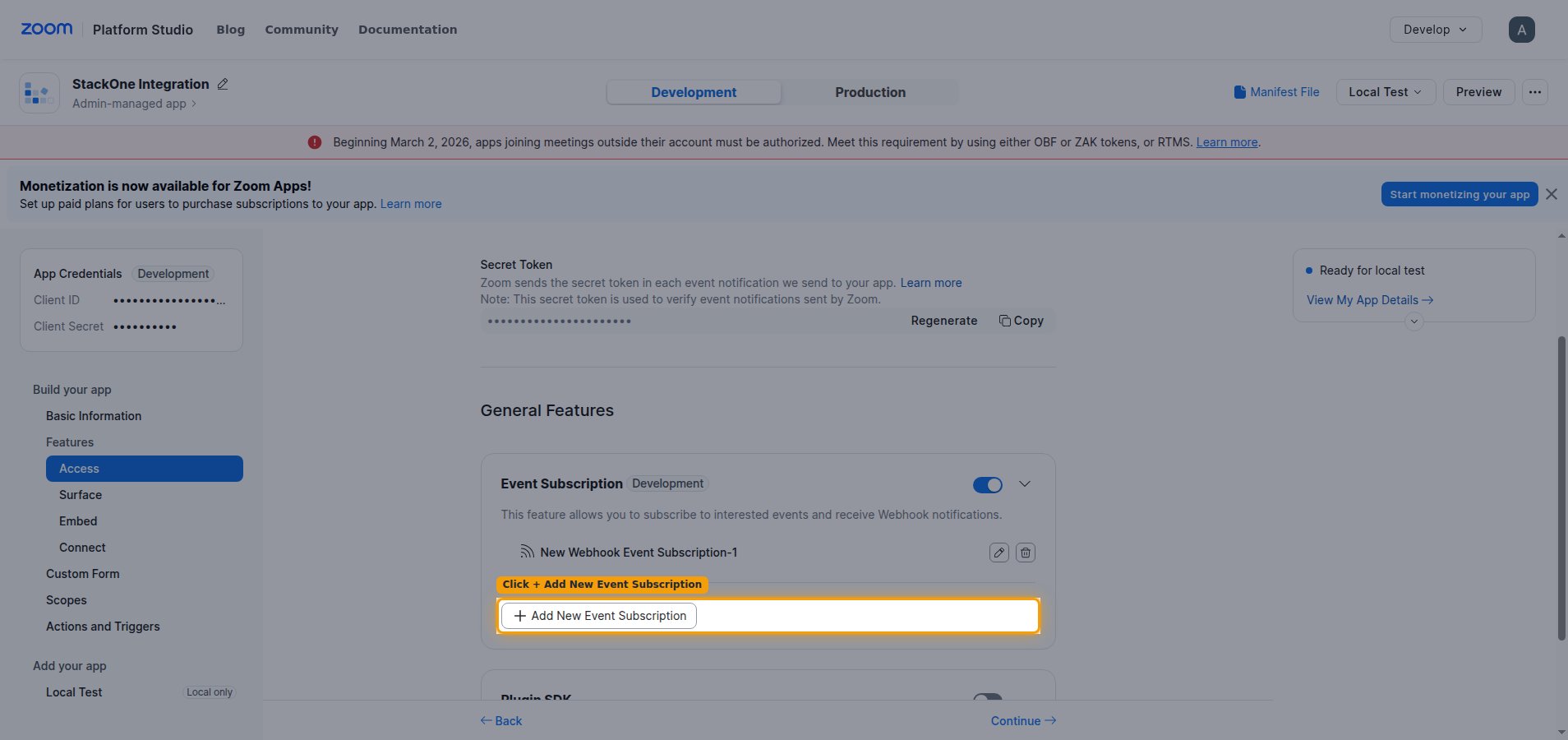Switch to the Production tab
1568x740 pixels.
coord(870,92)
